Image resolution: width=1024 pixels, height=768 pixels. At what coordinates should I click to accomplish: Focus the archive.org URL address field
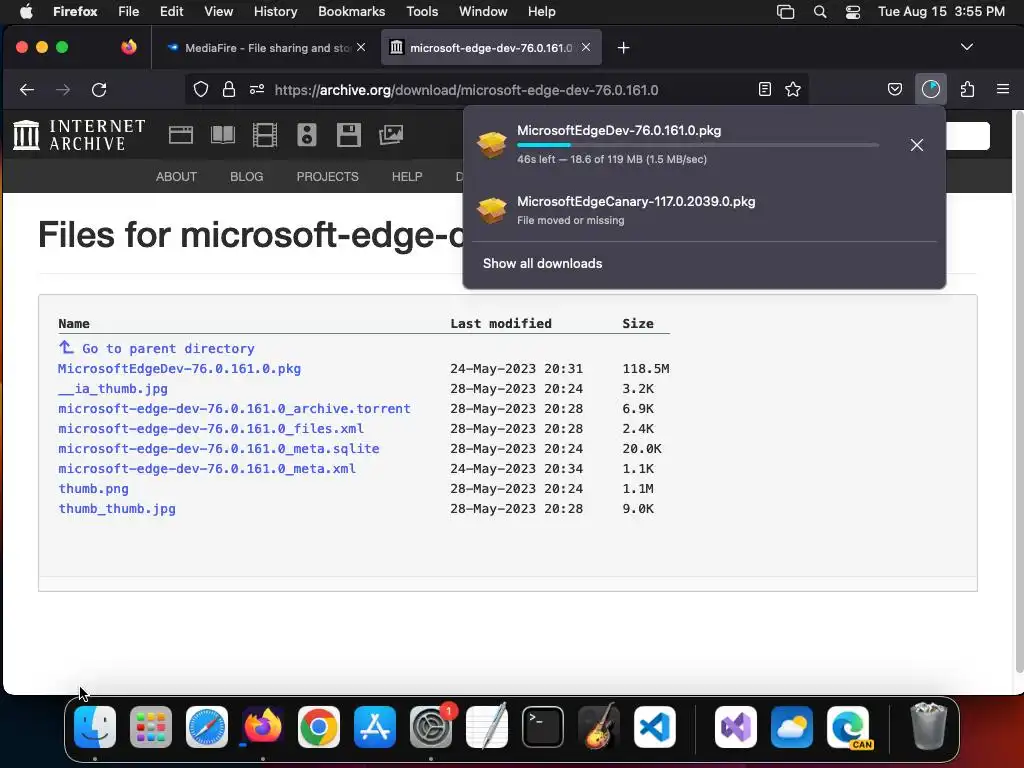pyautogui.click(x=466, y=89)
